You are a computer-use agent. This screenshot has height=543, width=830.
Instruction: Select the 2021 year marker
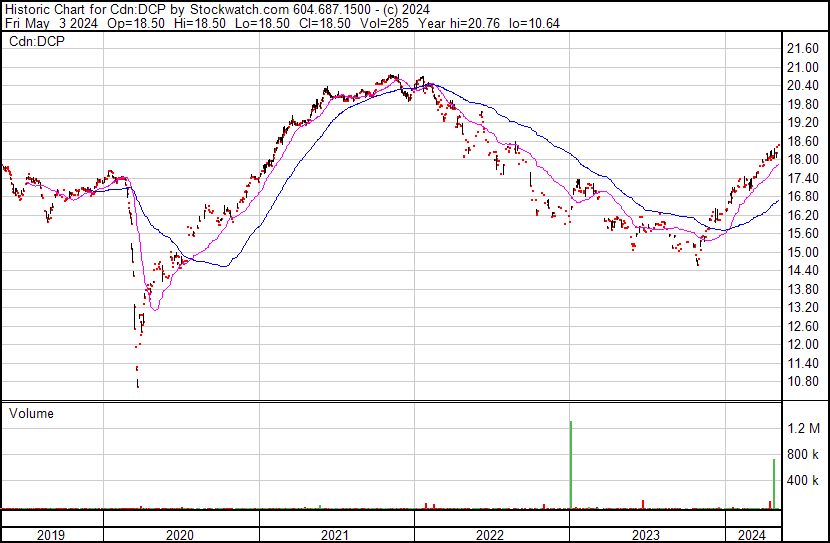point(336,535)
